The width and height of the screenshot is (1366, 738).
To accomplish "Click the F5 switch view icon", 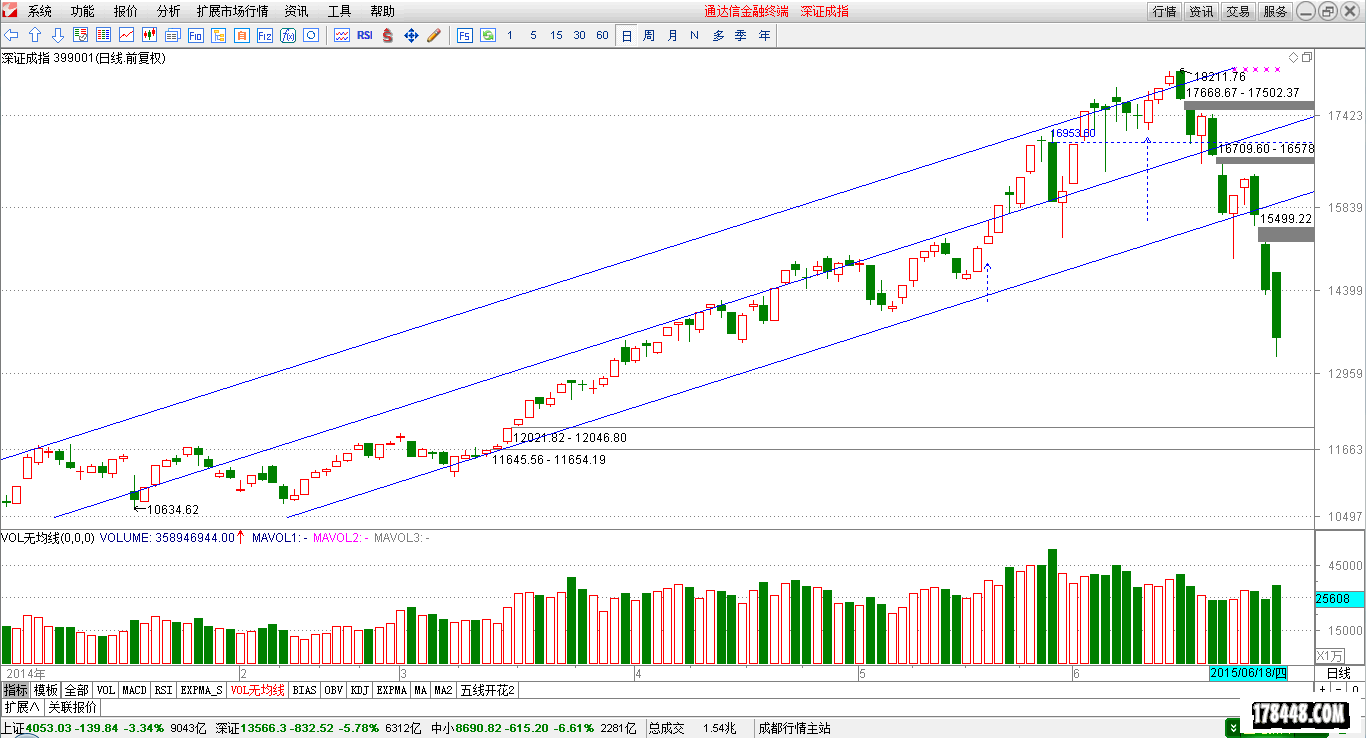I will point(465,35).
